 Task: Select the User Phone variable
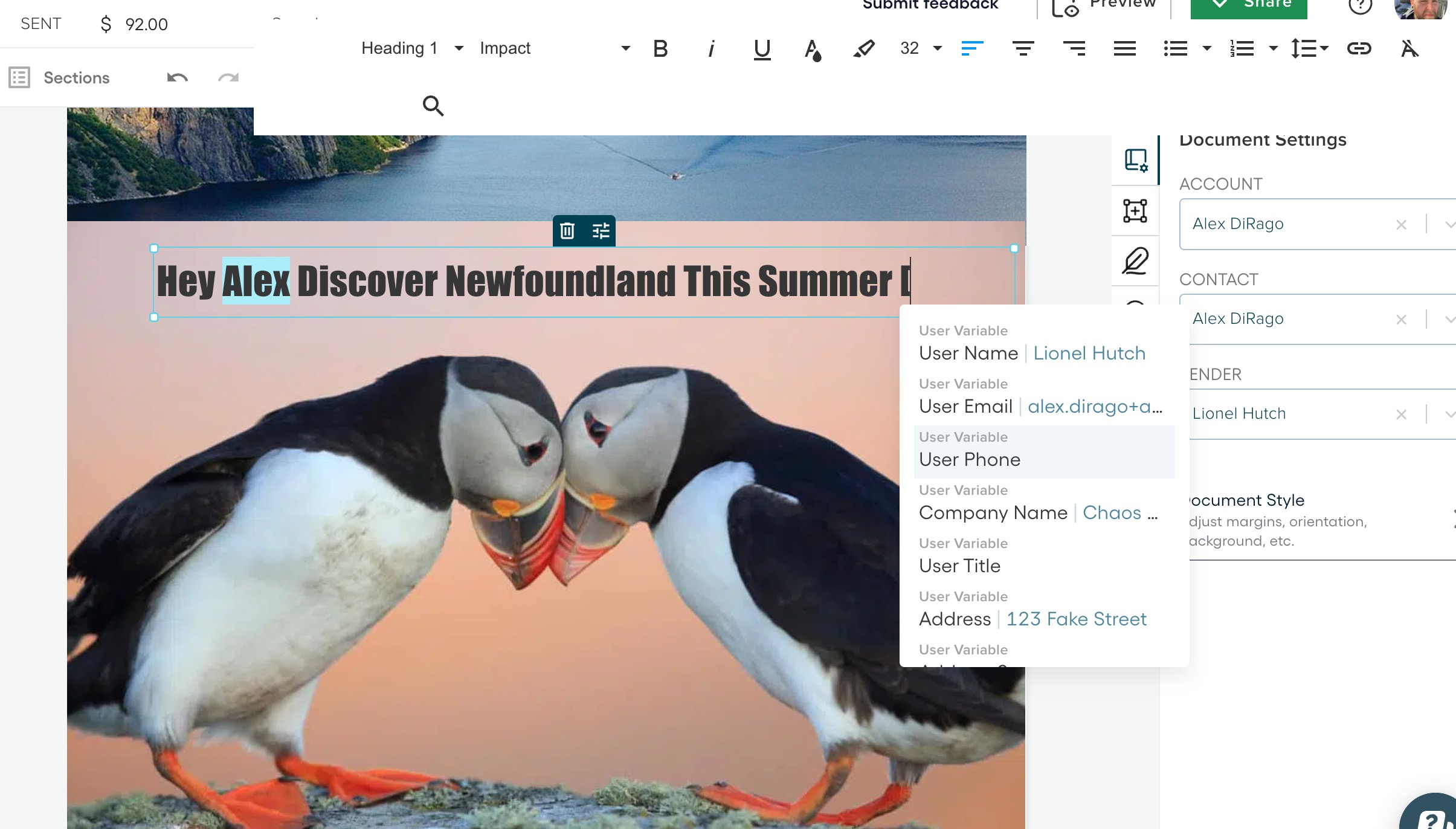[1045, 452]
